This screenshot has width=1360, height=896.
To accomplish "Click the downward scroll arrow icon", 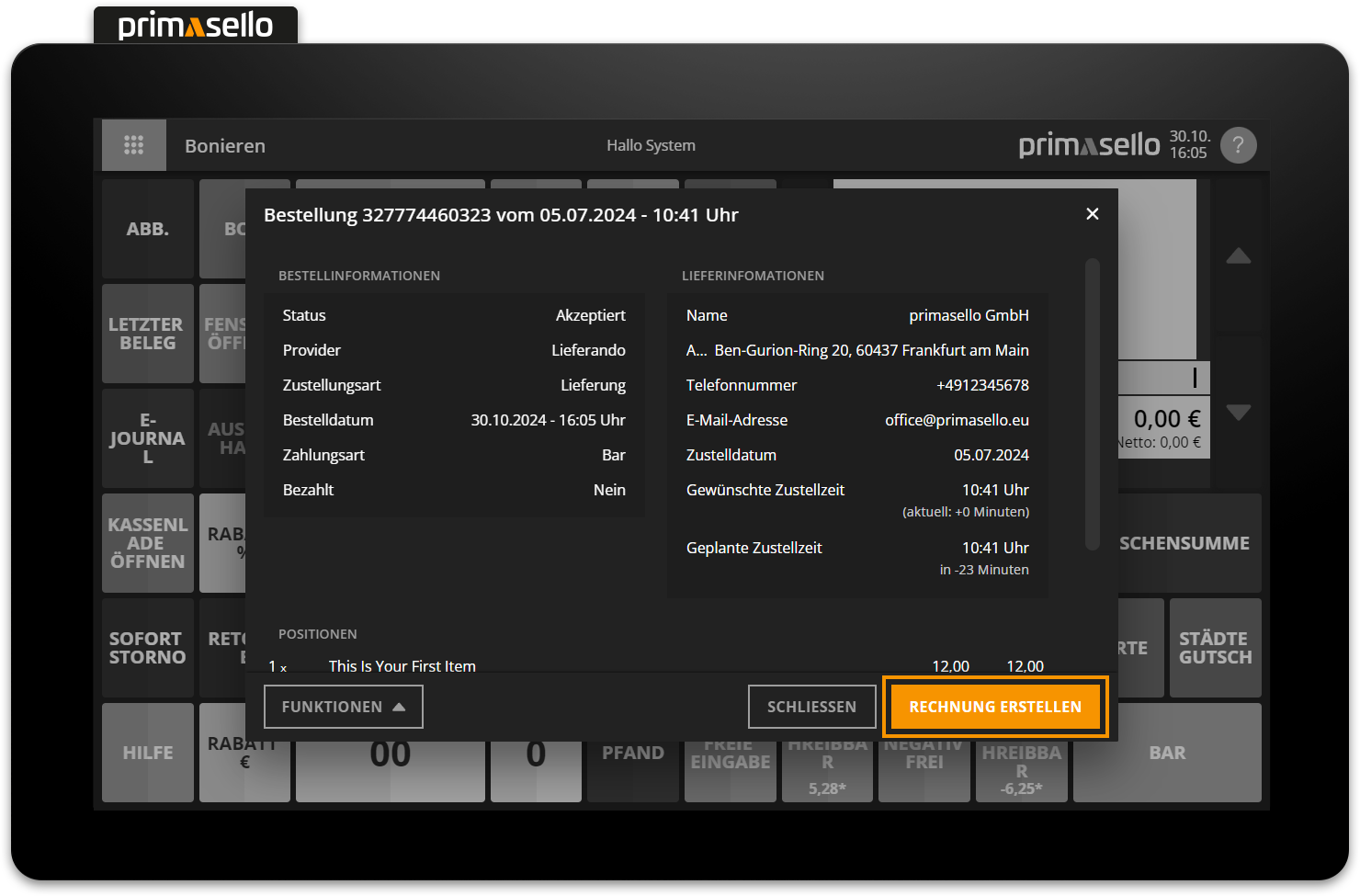I will (1239, 413).
